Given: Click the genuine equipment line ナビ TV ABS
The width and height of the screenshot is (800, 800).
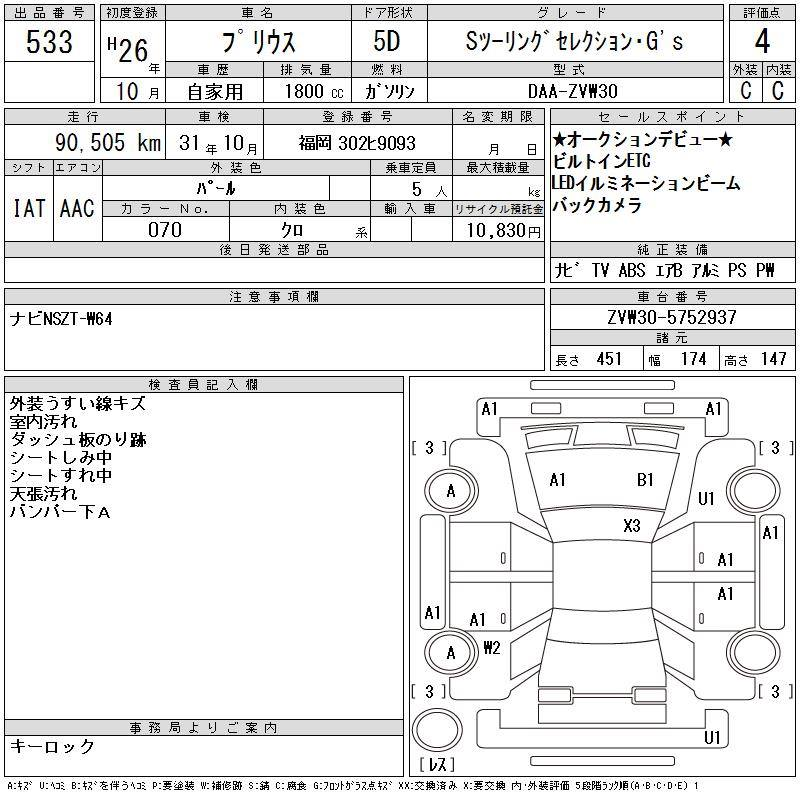Looking at the screenshot, I should [x=664, y=270].
